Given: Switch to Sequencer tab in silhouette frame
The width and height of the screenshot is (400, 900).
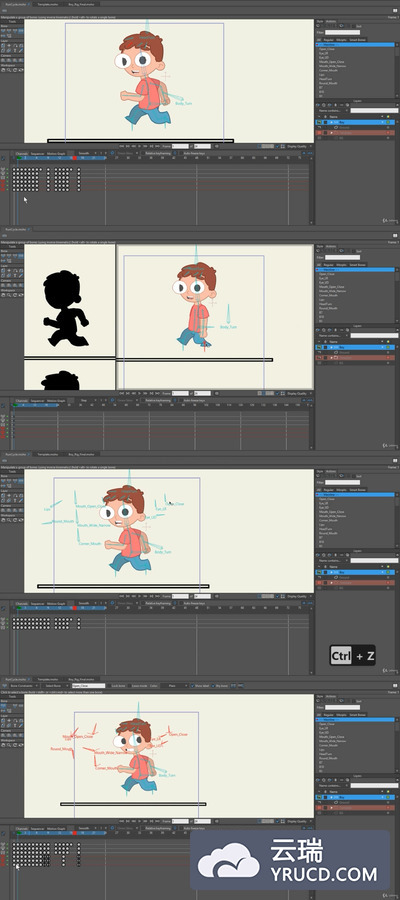Looking at the screenshot, I should [37, 401].
